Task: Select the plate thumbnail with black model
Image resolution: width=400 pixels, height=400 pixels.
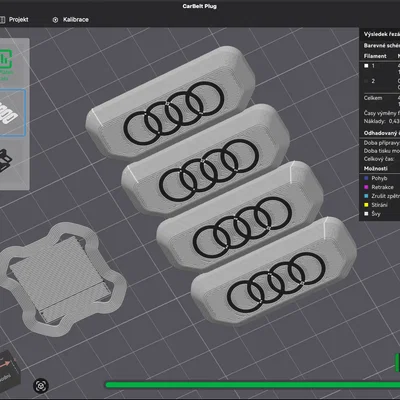Action: (x=7, y=160)
